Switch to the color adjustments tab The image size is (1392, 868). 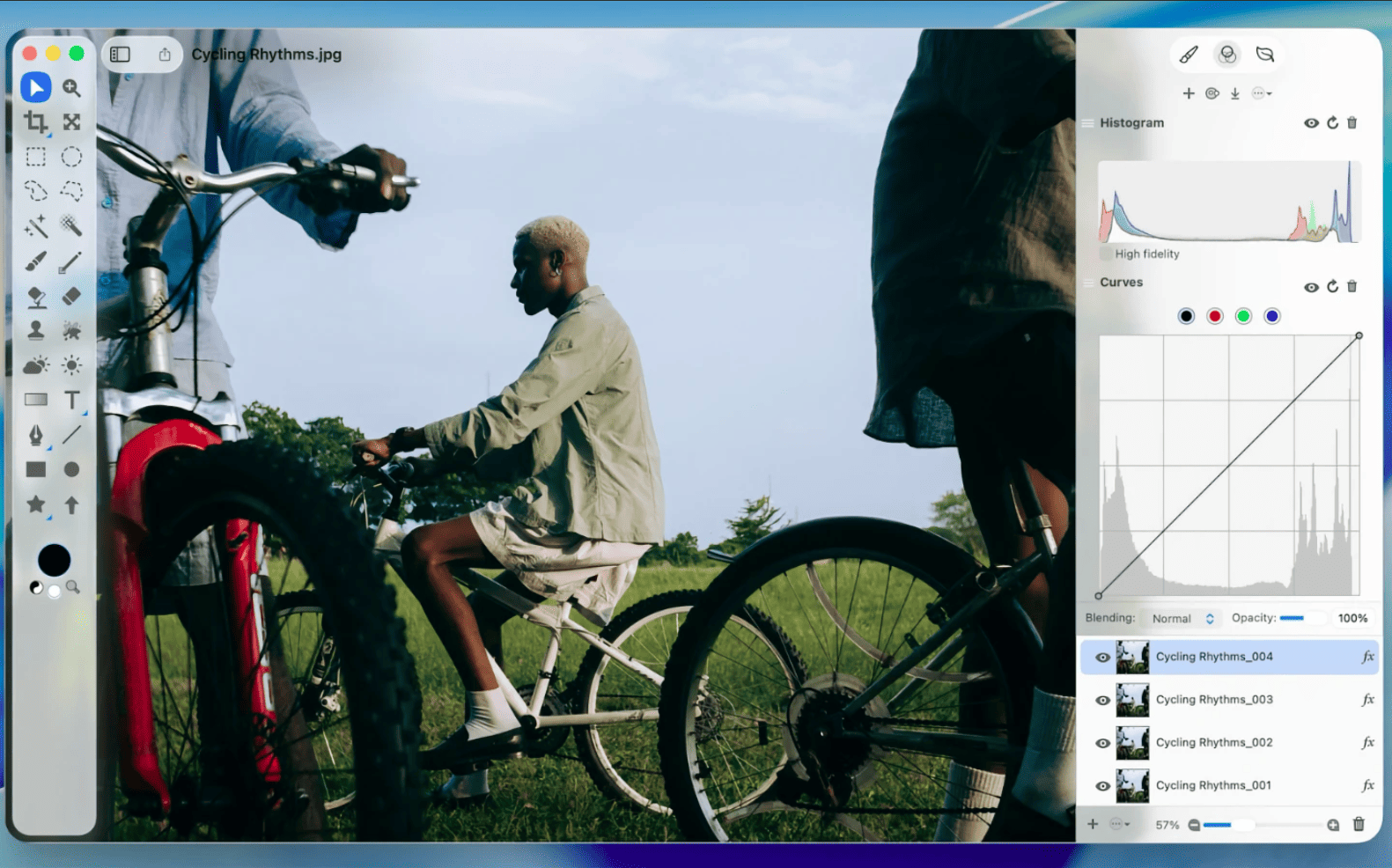point(1227,55)
